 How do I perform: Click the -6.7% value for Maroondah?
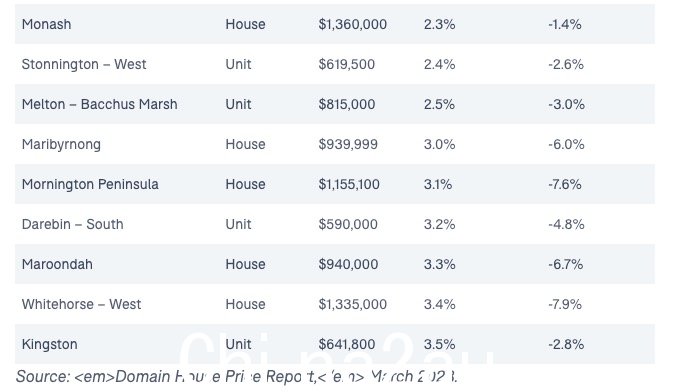coord(565,264)
